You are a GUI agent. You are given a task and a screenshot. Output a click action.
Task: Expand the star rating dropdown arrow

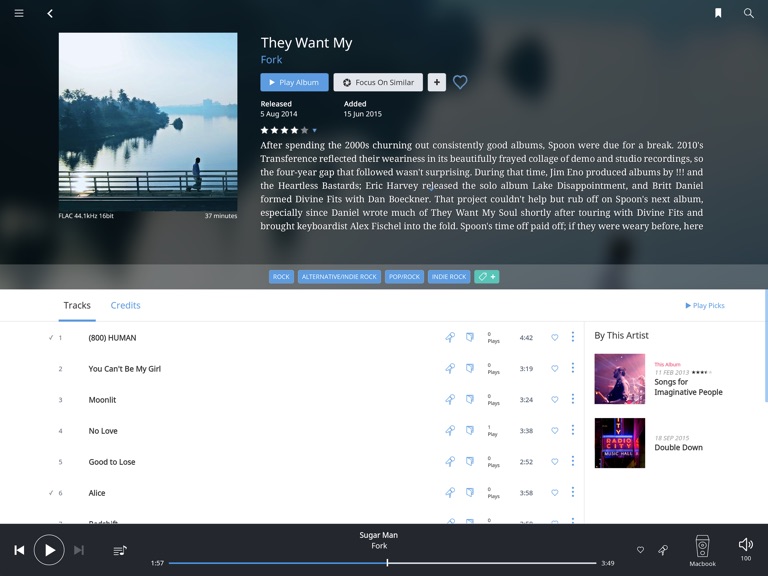pos(314,130)
